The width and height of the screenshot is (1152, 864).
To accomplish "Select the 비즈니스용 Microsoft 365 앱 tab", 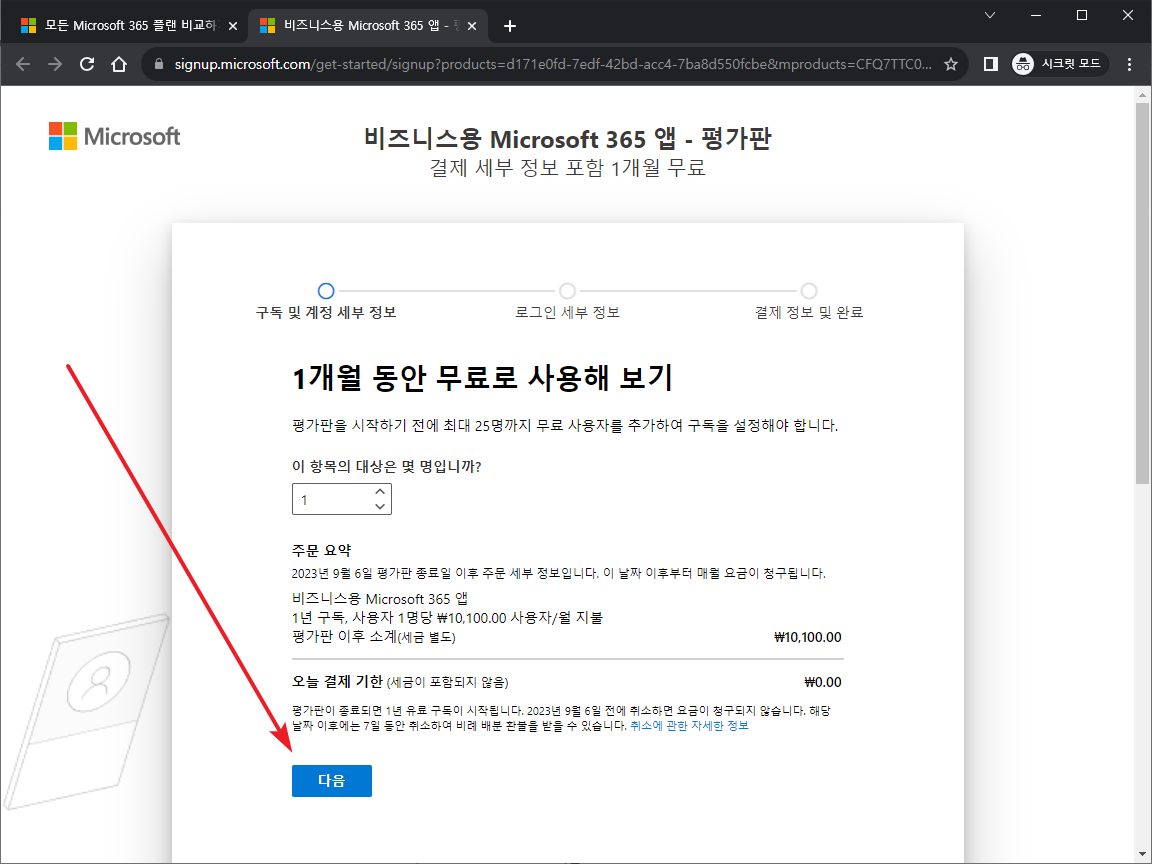I will (x=368, y=26).
